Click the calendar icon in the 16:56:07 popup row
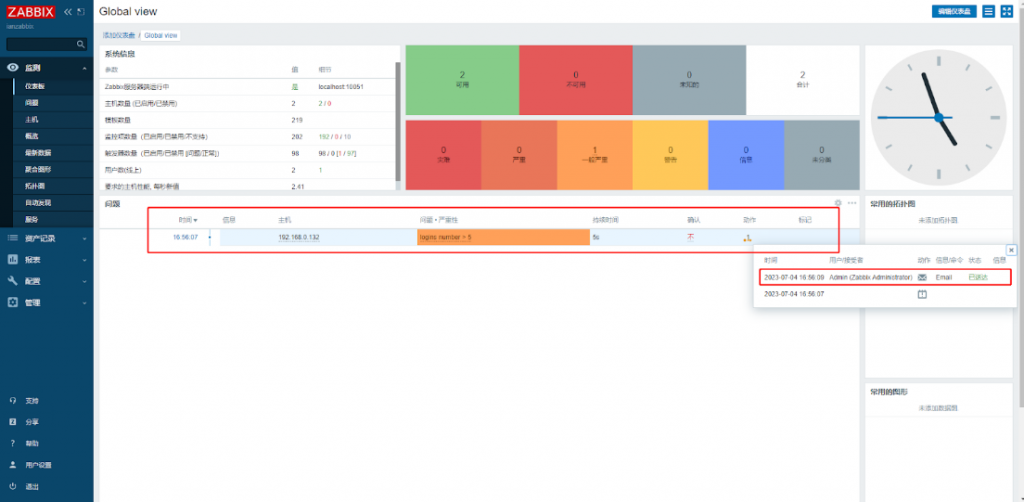This screenshot has width=1024, height=502. pyautogui.click(x=922, y=294)
